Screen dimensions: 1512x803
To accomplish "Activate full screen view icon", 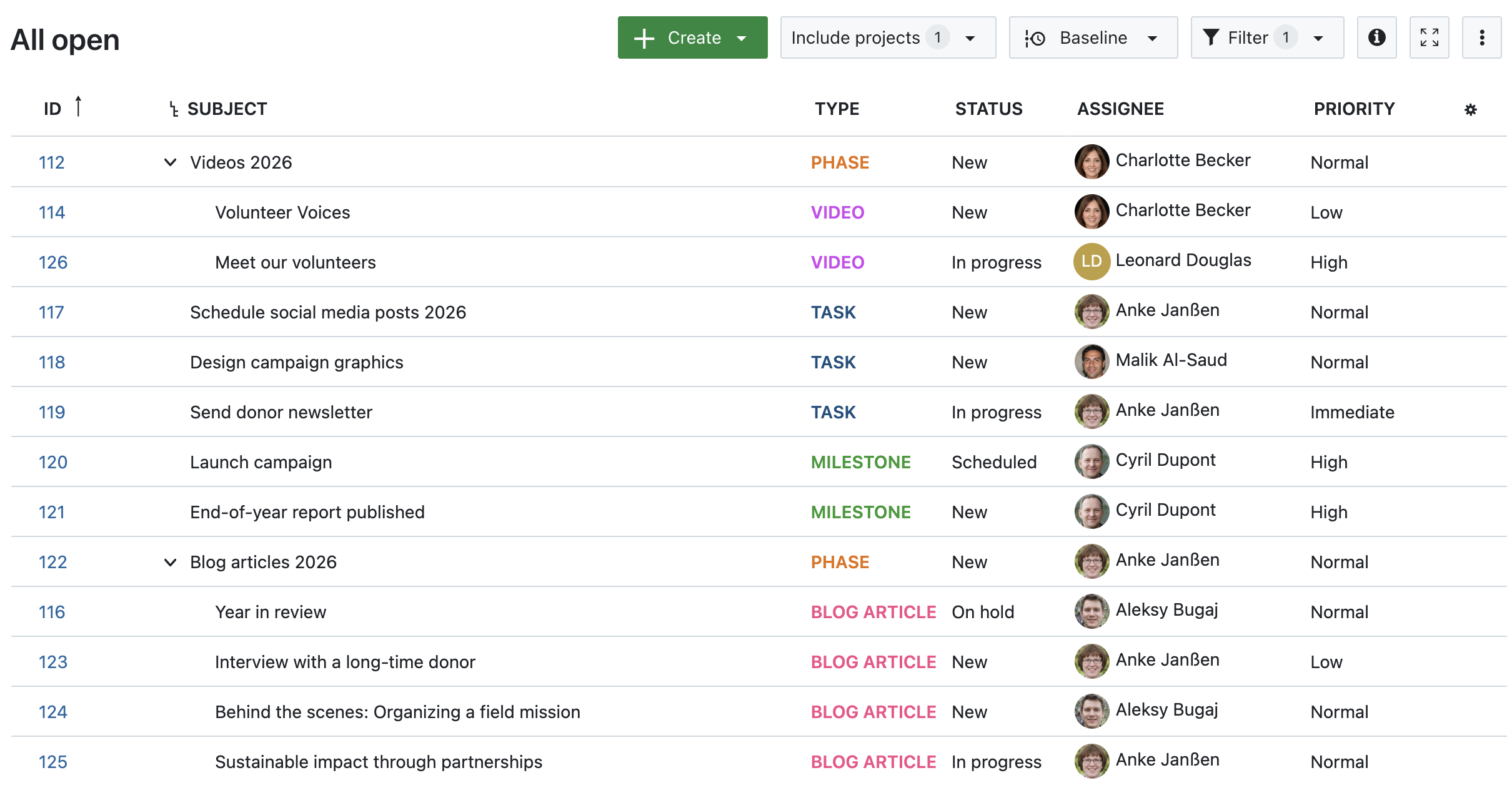I will 1429,37.
